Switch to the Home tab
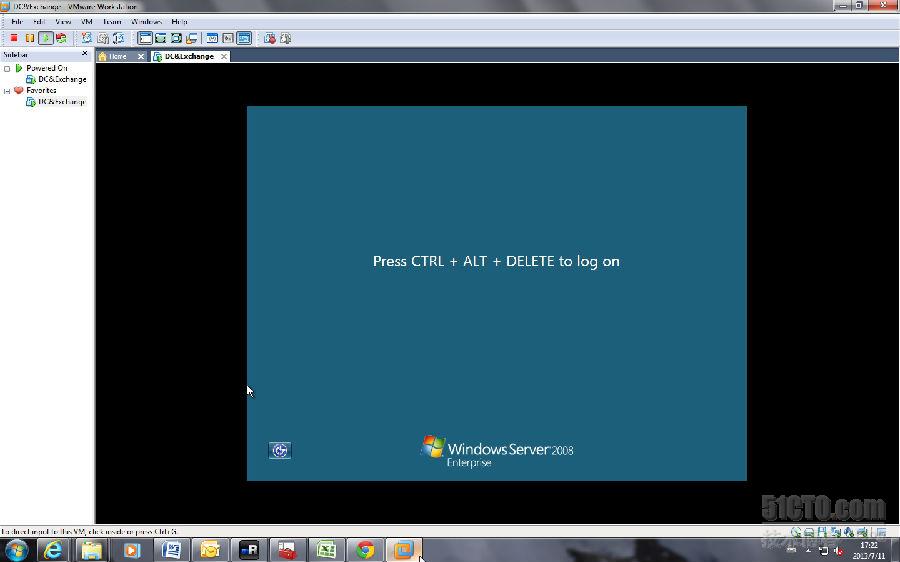 117,56
